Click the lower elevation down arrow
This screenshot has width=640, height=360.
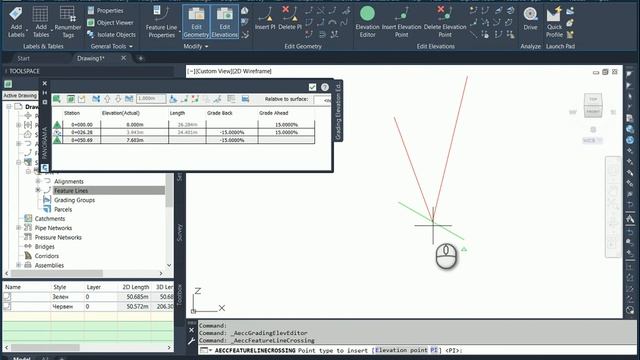118,99
